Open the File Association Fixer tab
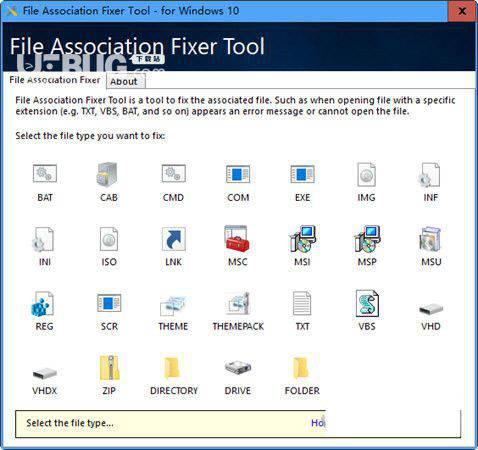Viewport: 478px width, 450px height. (55, 80)
